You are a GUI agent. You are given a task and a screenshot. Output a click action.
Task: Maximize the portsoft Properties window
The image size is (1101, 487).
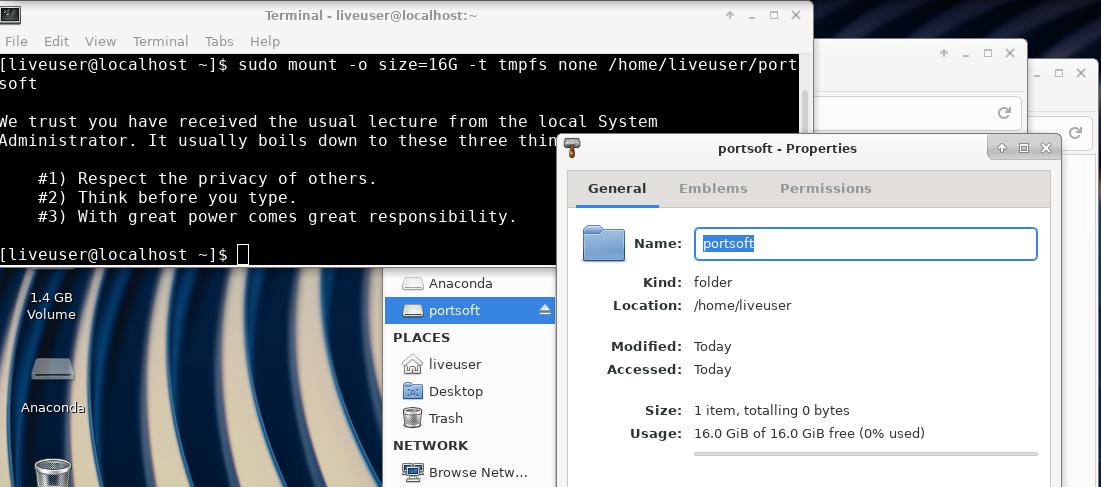pos(1024,148)
